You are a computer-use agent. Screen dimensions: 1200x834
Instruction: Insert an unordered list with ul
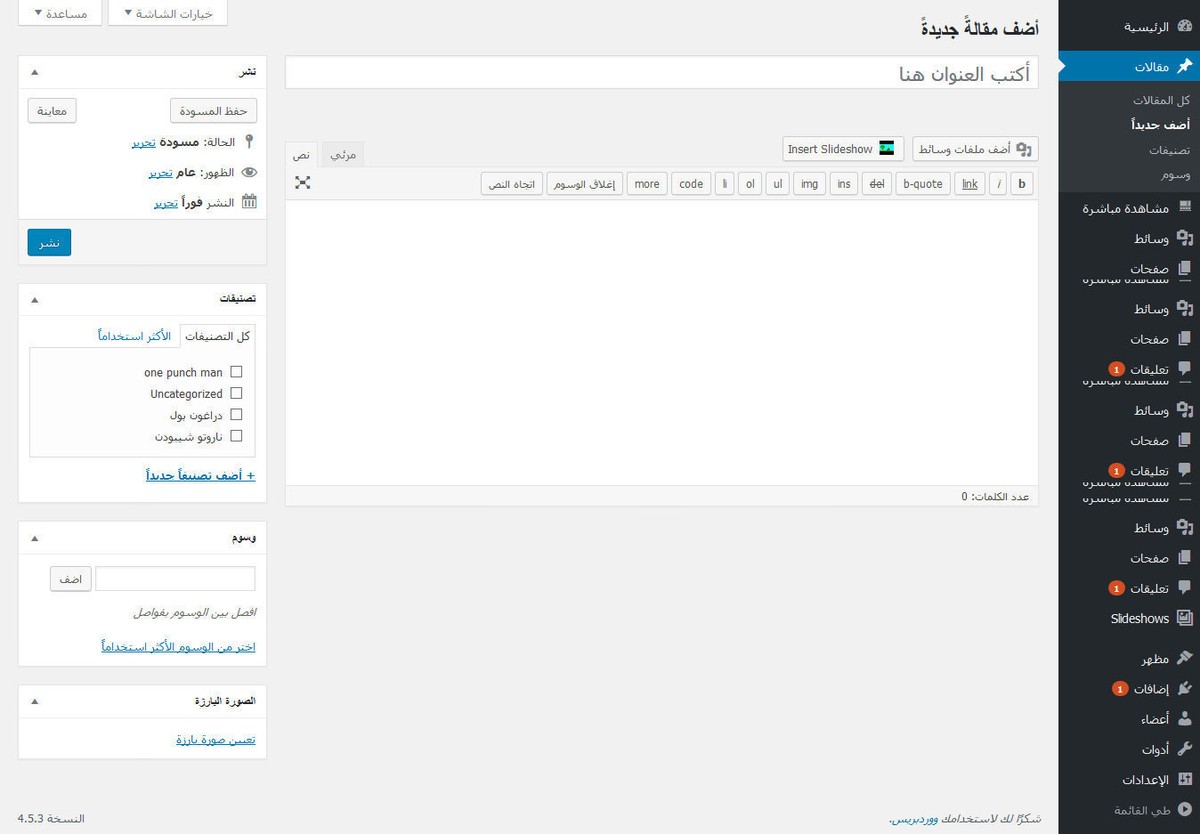point(777,184)
